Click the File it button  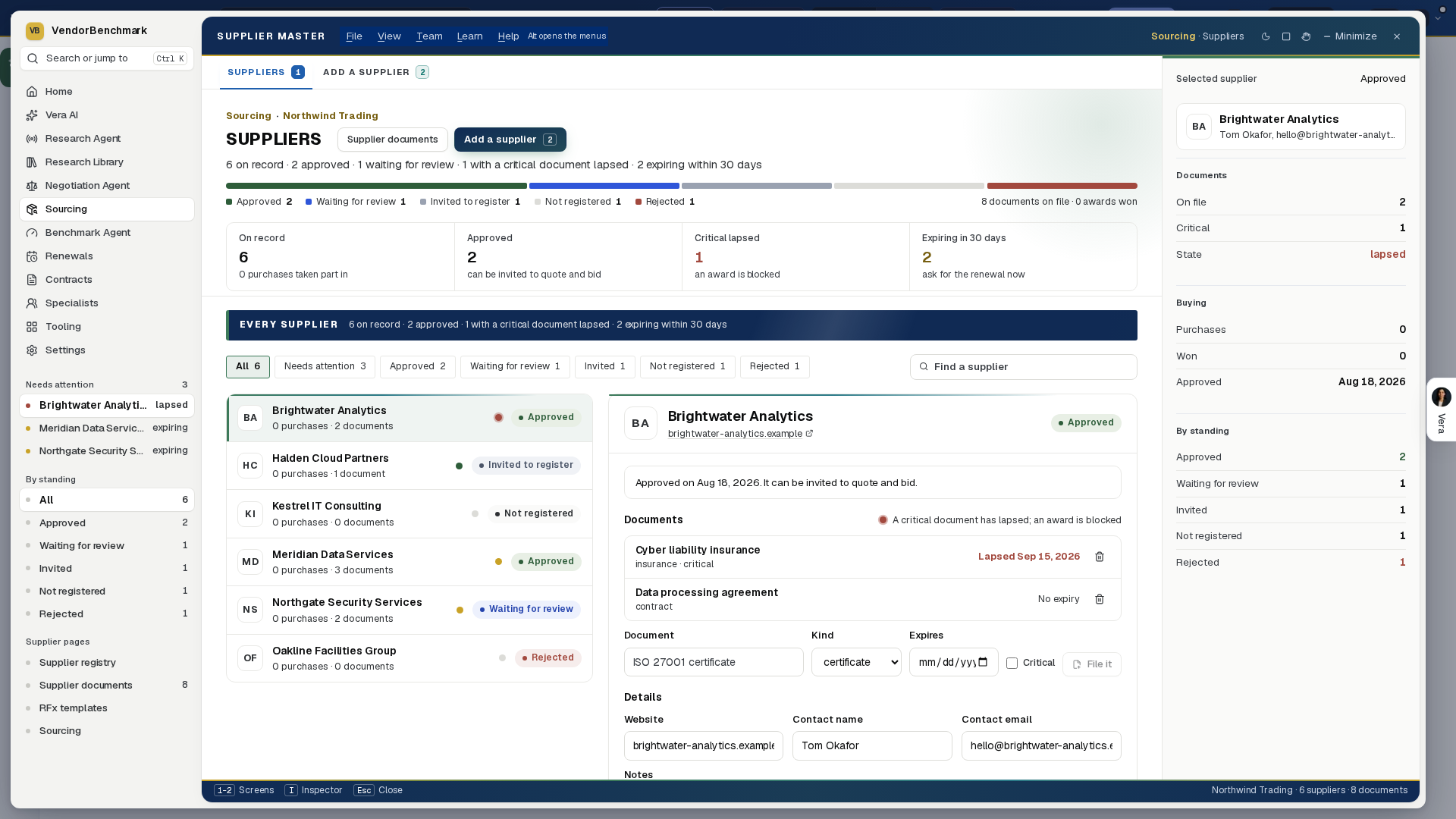(x=1091, y=664)
